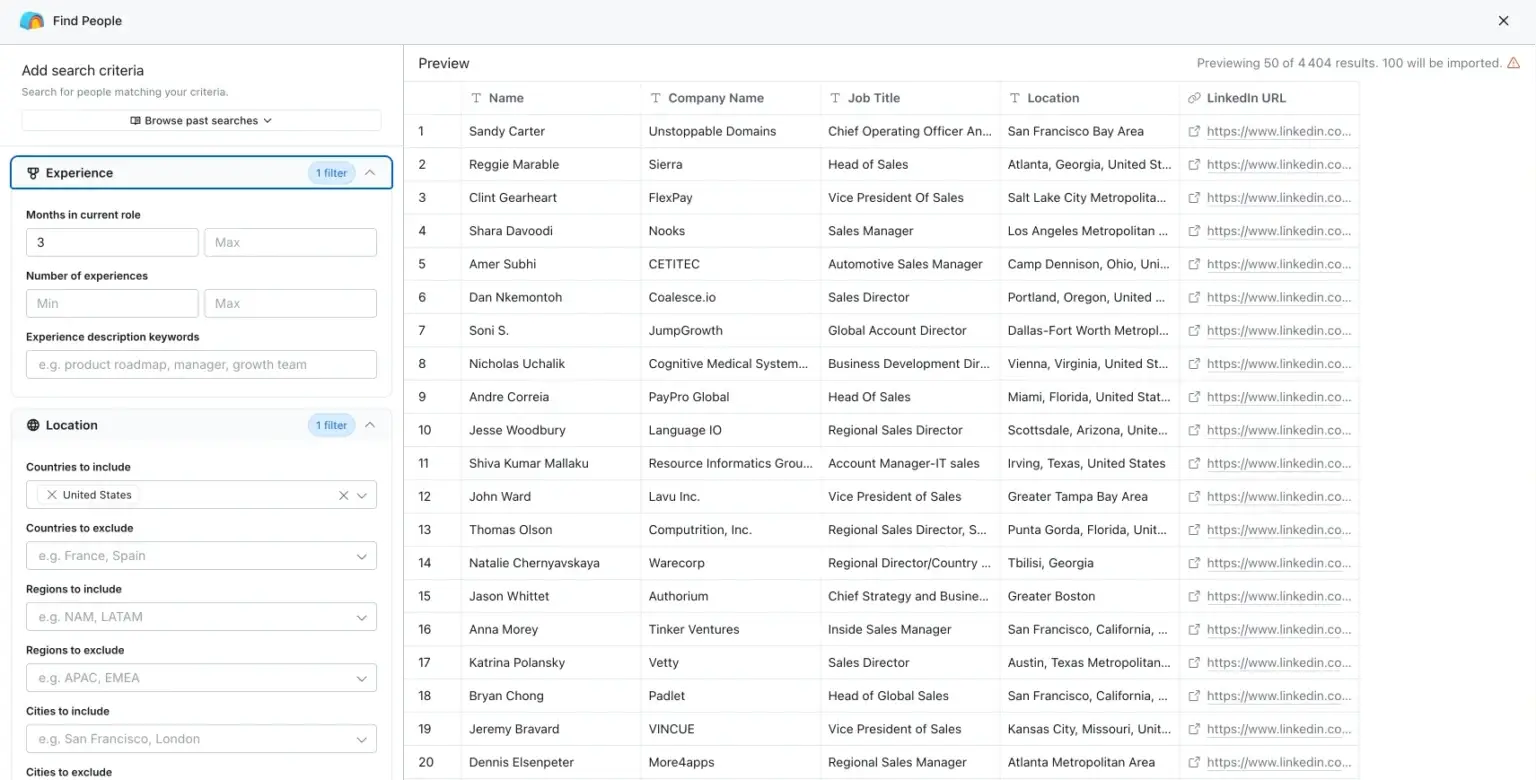Open Bryan Chong's LinkedIn external link icon
The height and width of the screenshot is (780, 1536).
click(1193, 696)
